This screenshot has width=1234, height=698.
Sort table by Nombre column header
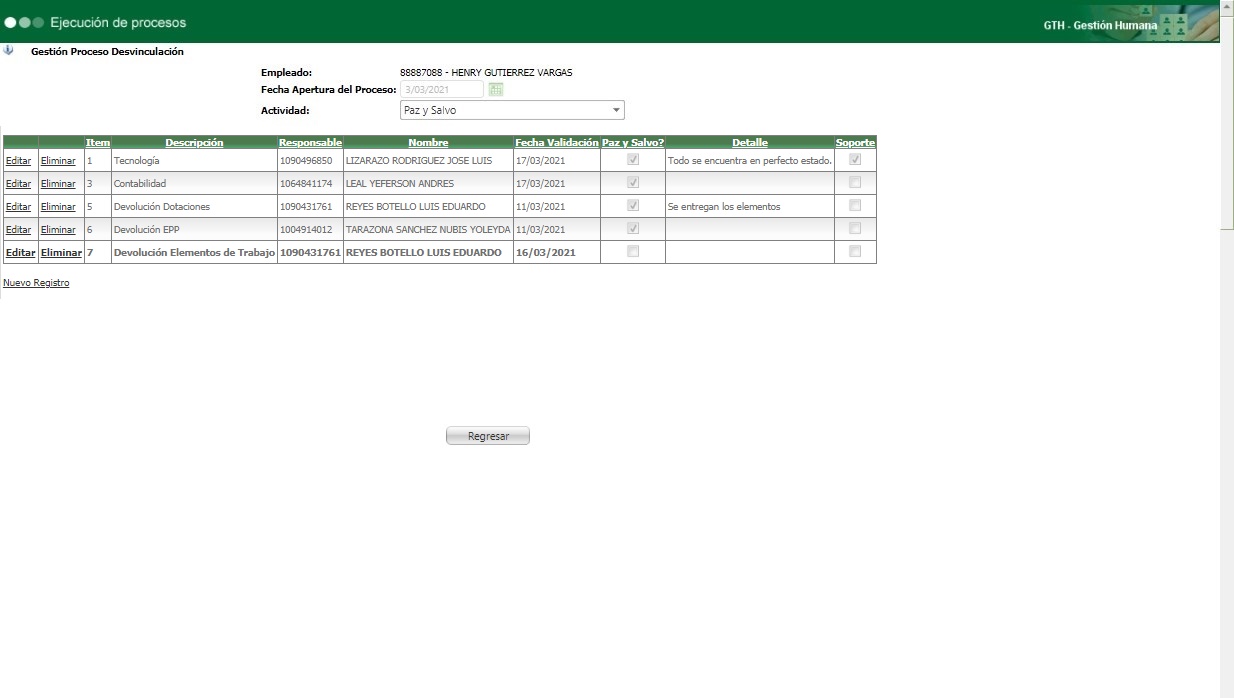(428, 143)
